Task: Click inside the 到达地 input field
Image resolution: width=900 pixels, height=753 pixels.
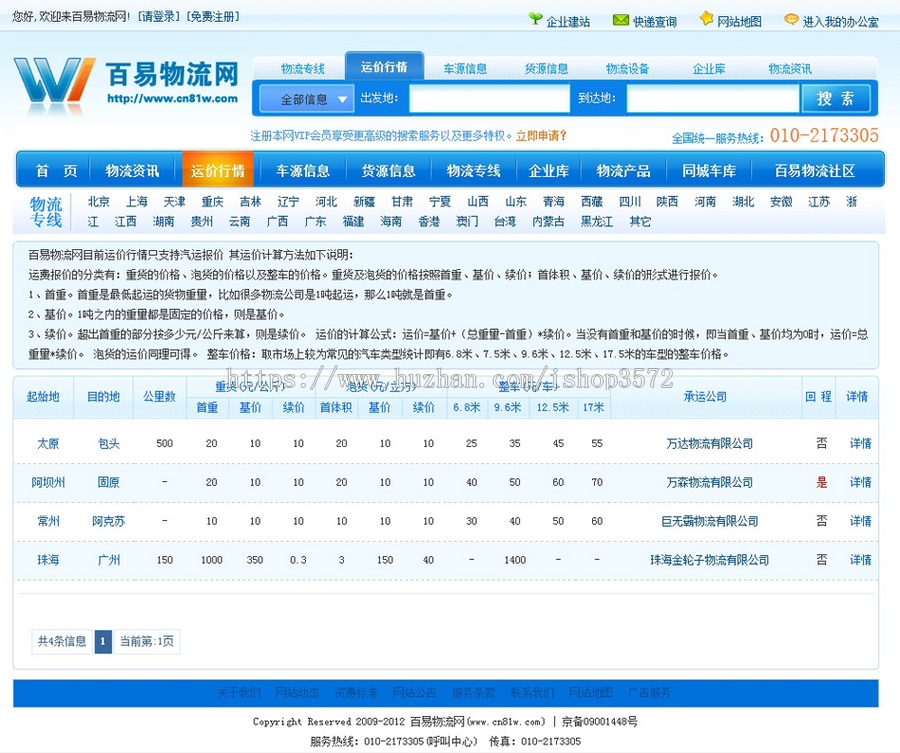Action: pos(712,98)
